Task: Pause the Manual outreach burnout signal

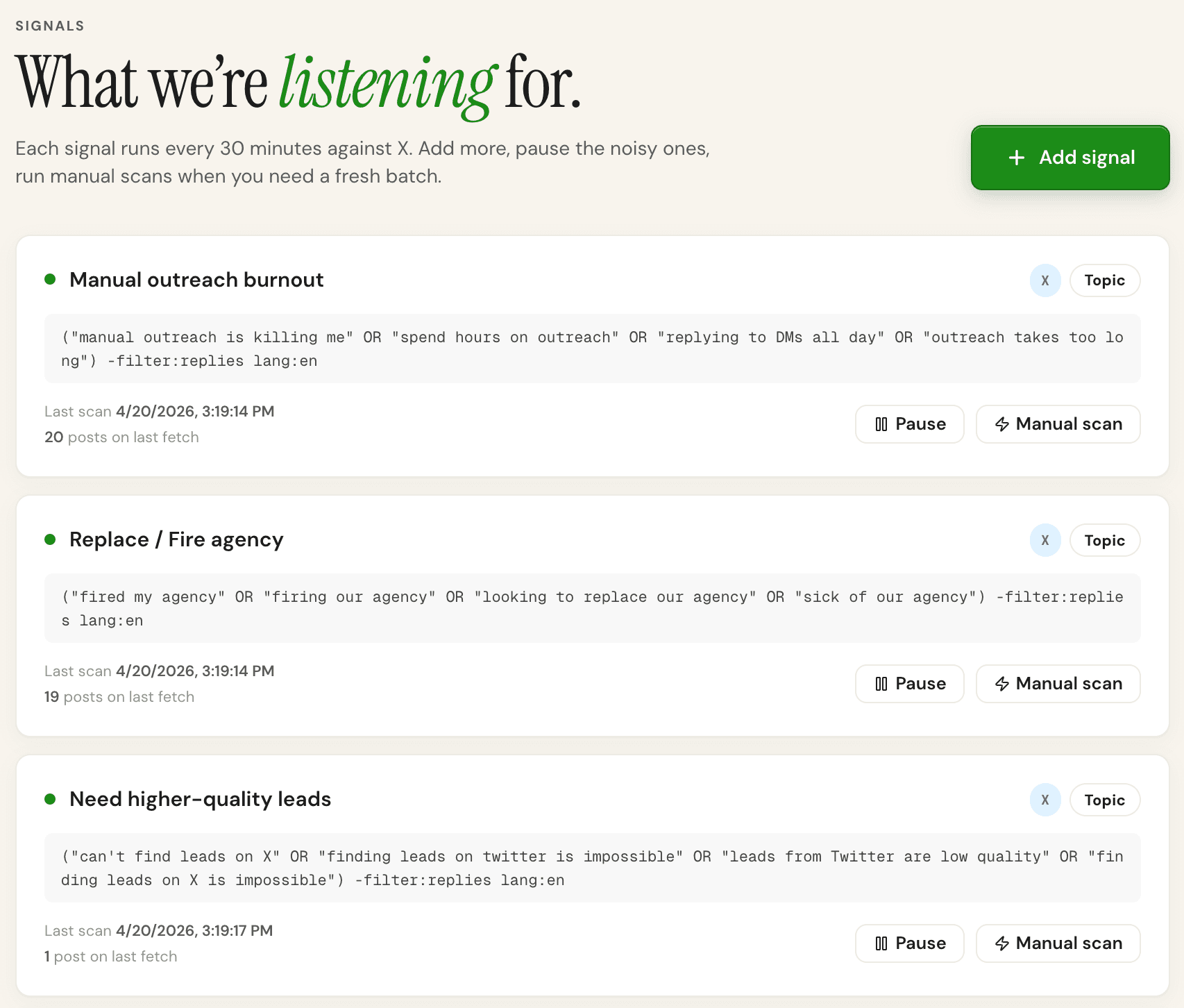Action: tap(910, 424)
